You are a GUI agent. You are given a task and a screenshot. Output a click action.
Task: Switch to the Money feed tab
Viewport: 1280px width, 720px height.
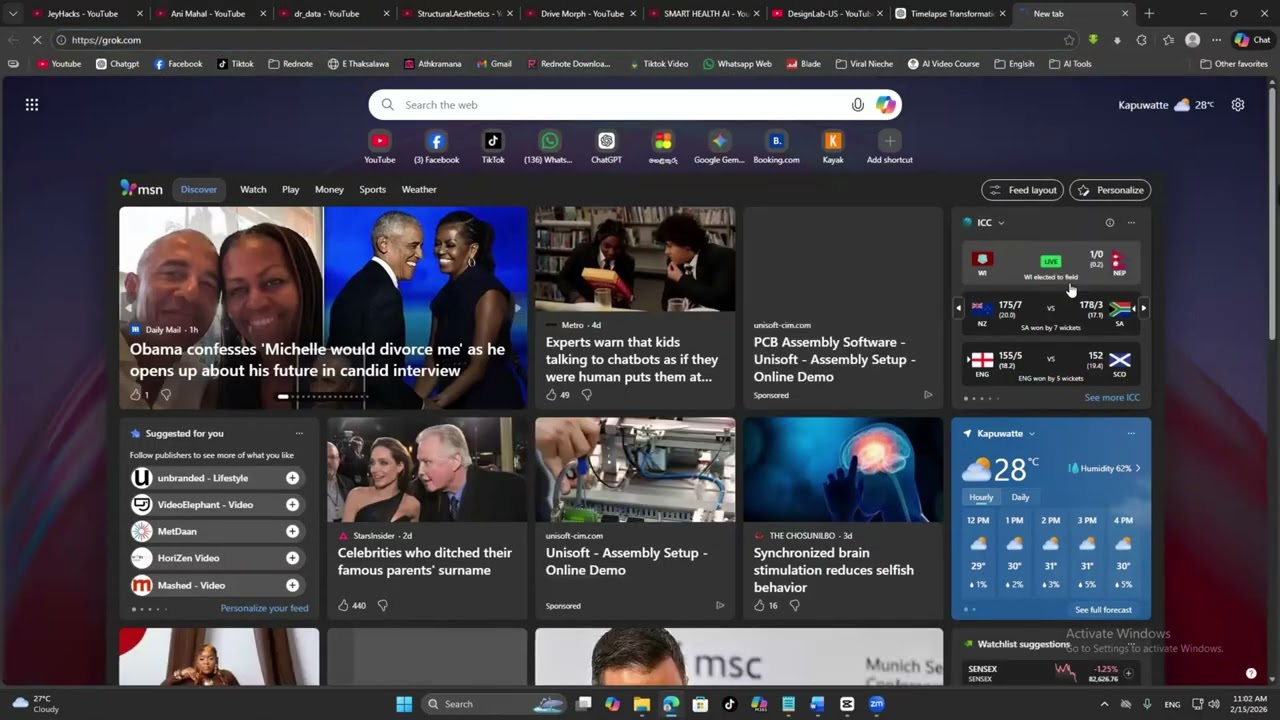(329, 189)
